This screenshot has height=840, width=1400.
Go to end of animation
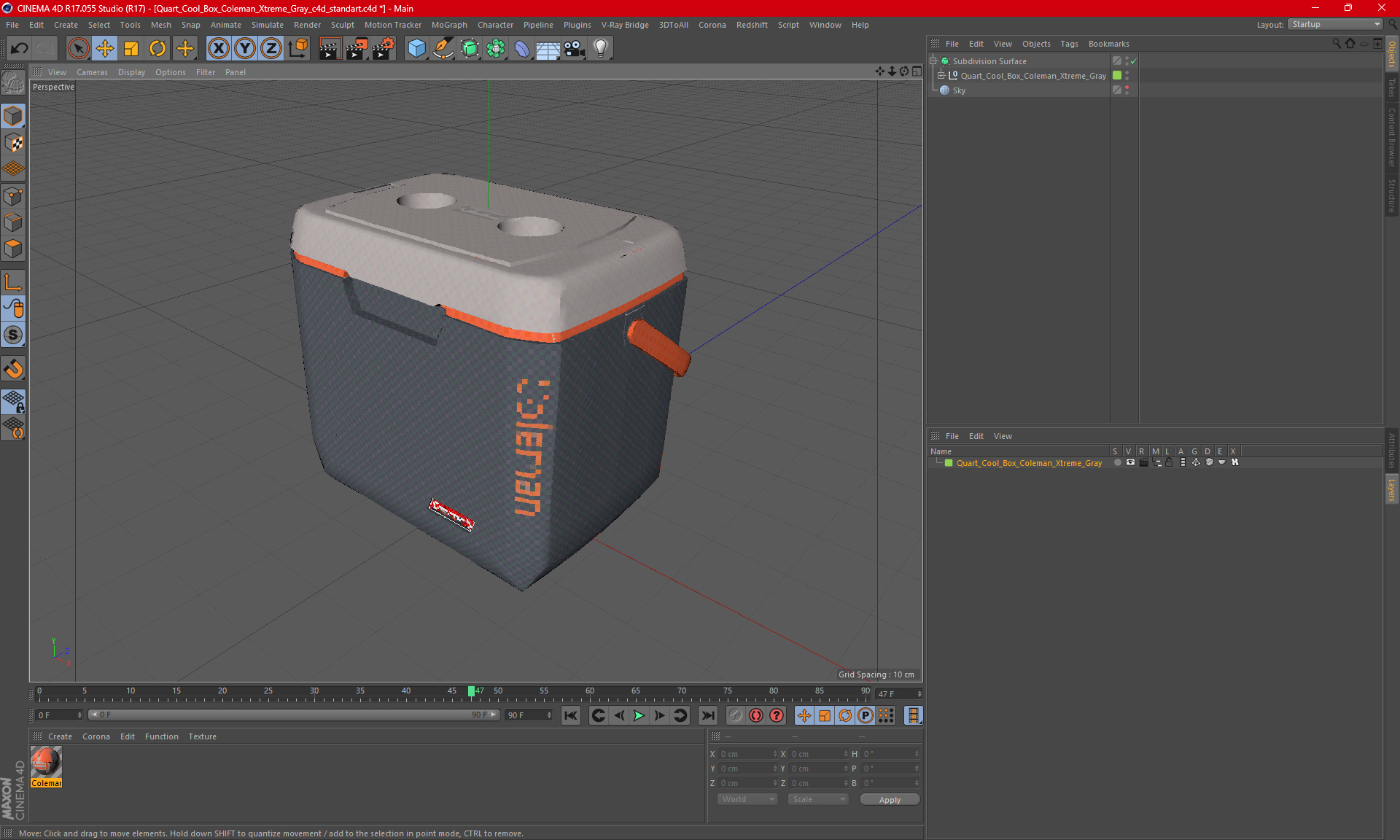coord(707,715)
